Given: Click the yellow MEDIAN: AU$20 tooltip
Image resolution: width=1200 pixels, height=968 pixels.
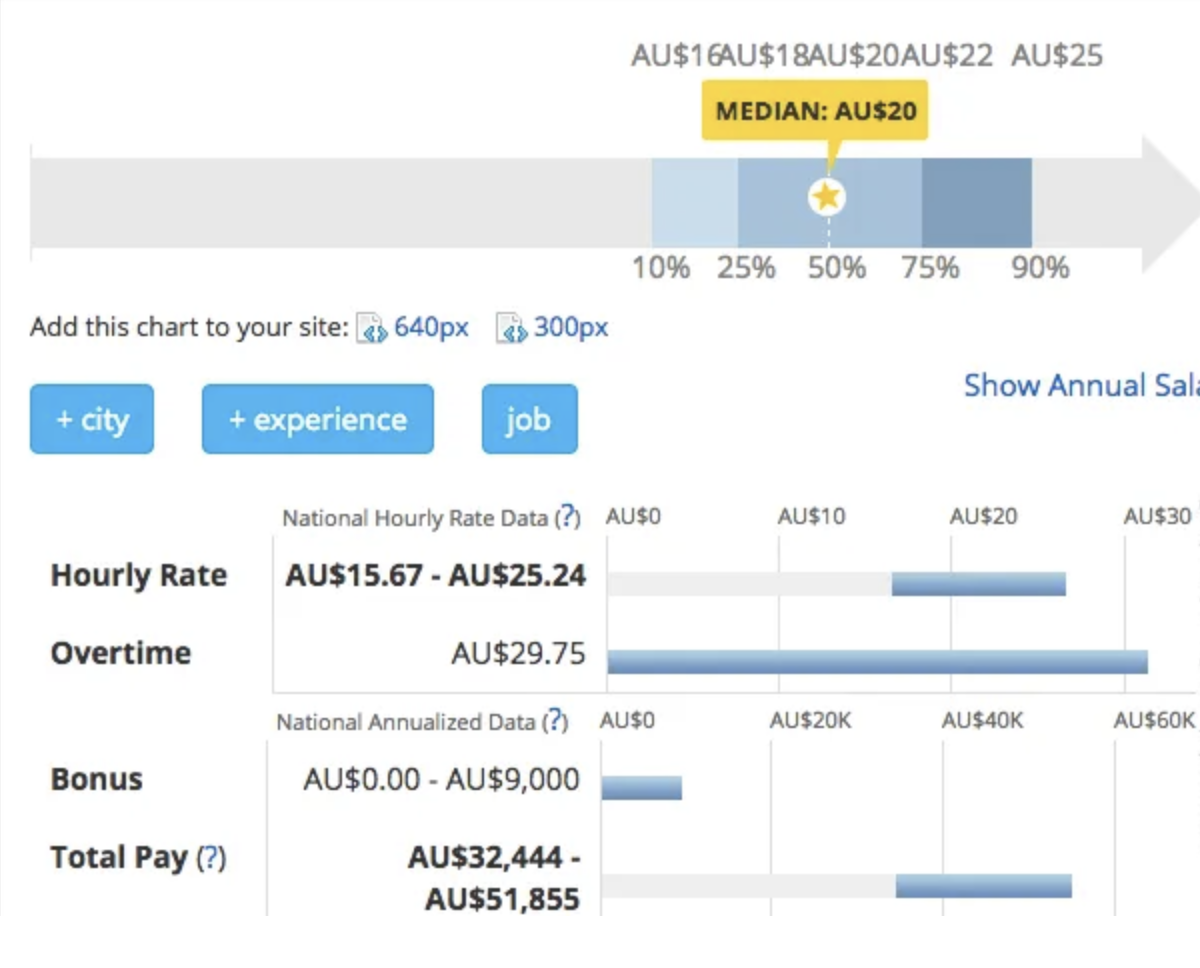Looking at the screenshot, I should pyautogui.click(x=815, y=110).
